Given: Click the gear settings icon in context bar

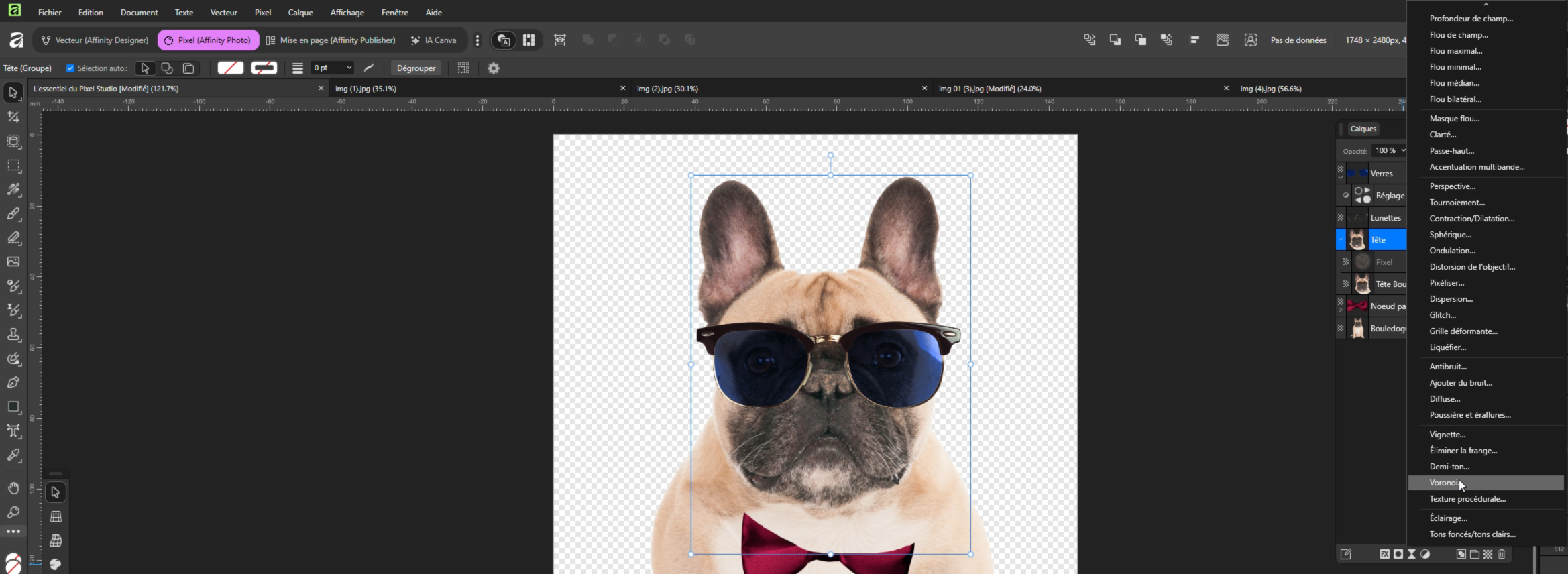Looking at the screenshot, I should click(494, 68).
